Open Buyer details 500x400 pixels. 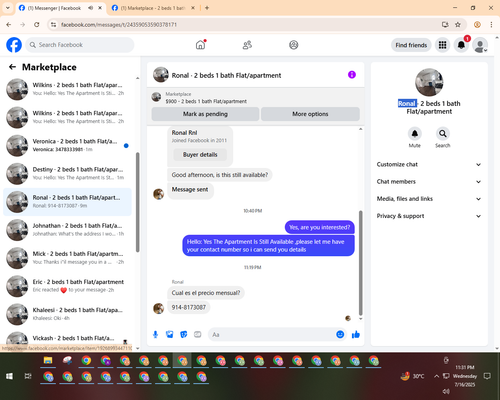pos(200,155)
